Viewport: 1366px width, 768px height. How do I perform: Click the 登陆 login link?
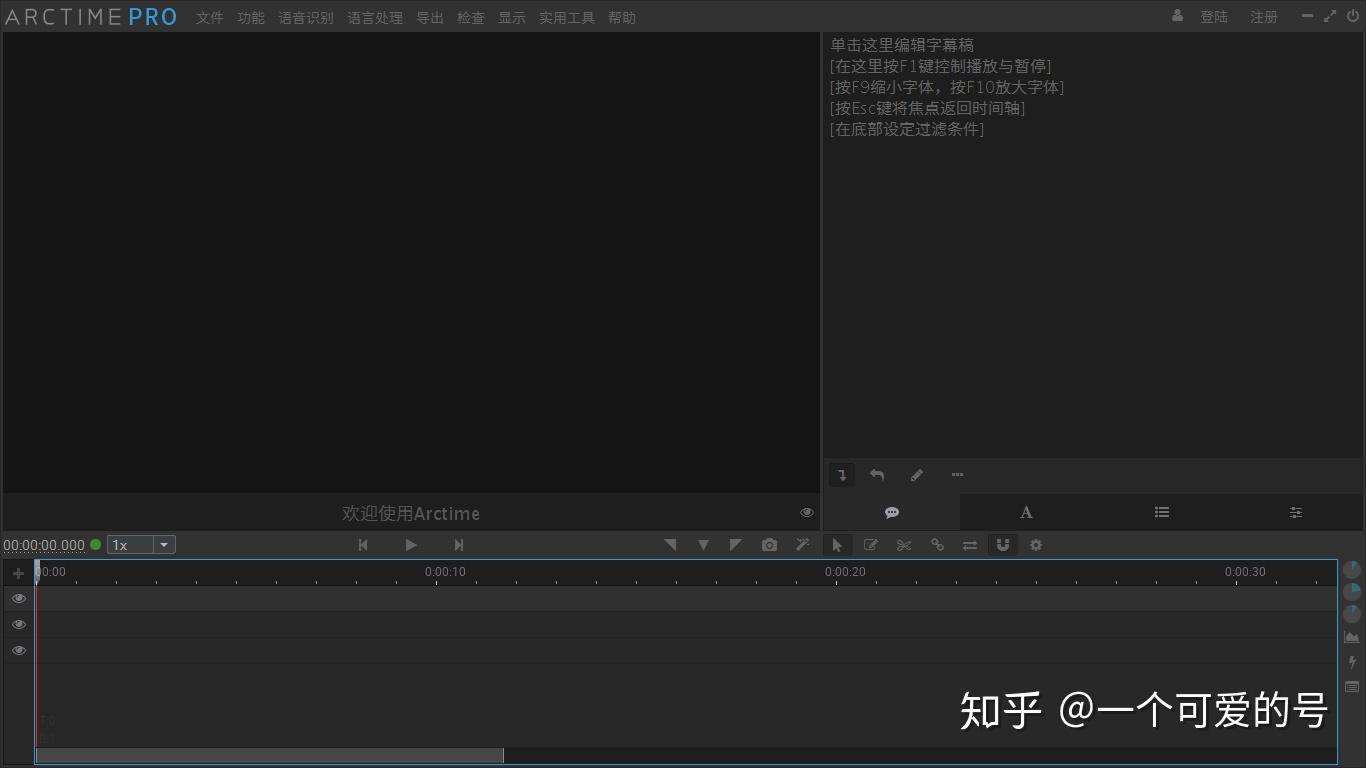[1214, 17]
